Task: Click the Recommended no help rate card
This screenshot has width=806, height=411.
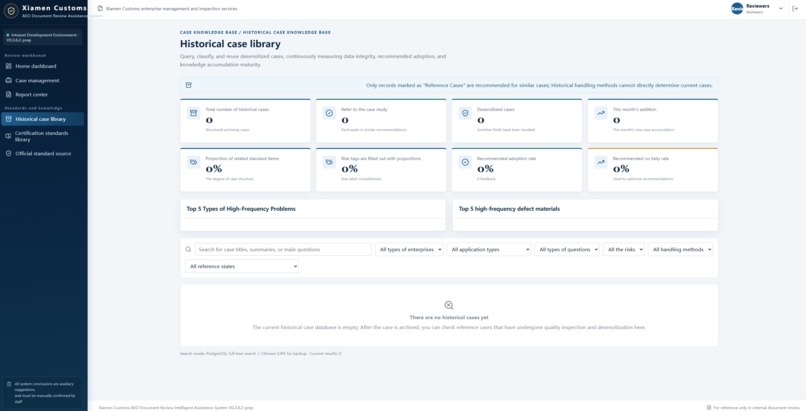Action: pyautogui.click(x=653, y=170)
